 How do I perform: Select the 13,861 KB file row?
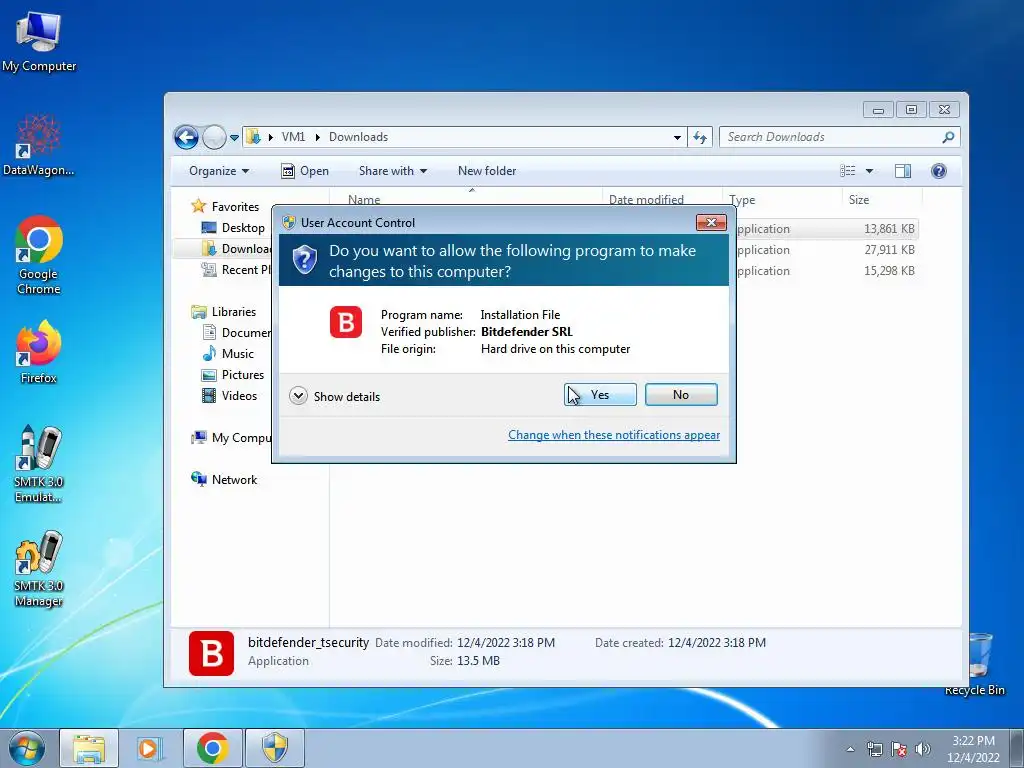pos(826,229)
